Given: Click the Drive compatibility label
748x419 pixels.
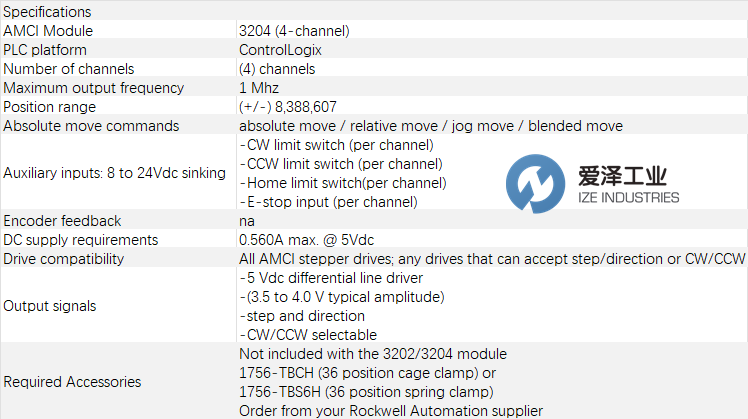Looking at the screenshot, I should [65, 259].
